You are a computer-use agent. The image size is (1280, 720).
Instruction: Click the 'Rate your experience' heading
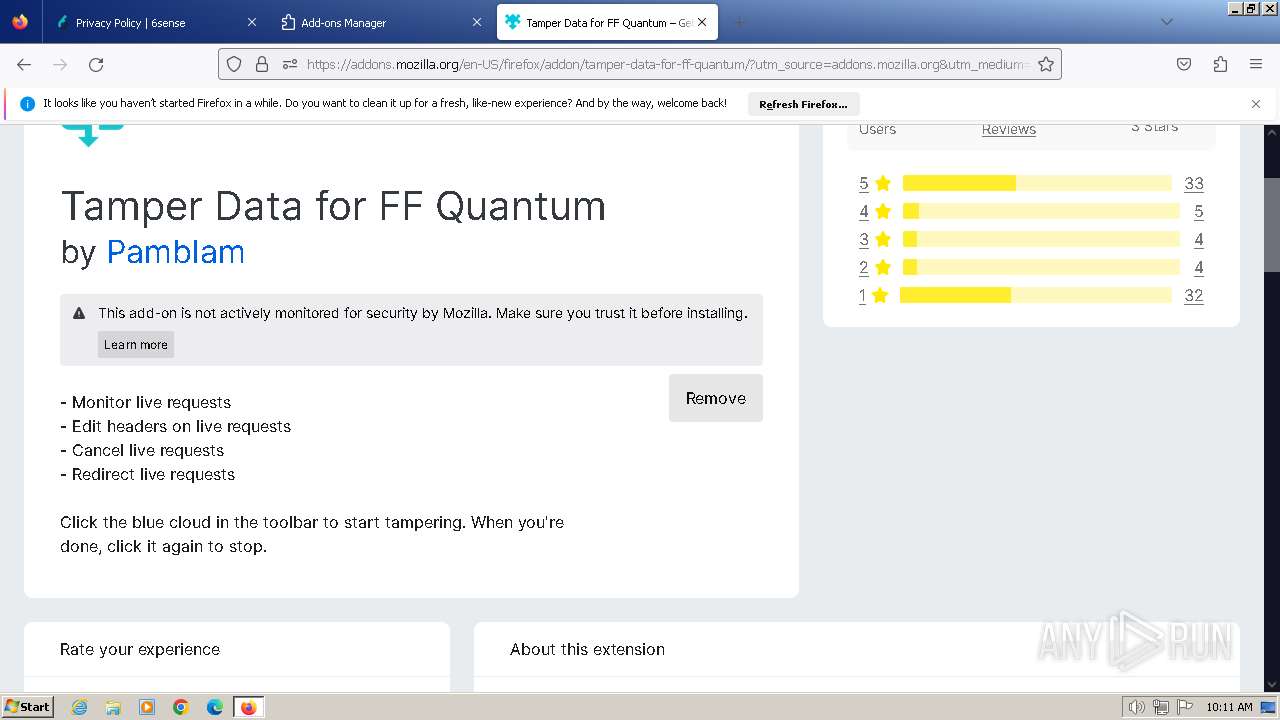[x=140, y=649]
